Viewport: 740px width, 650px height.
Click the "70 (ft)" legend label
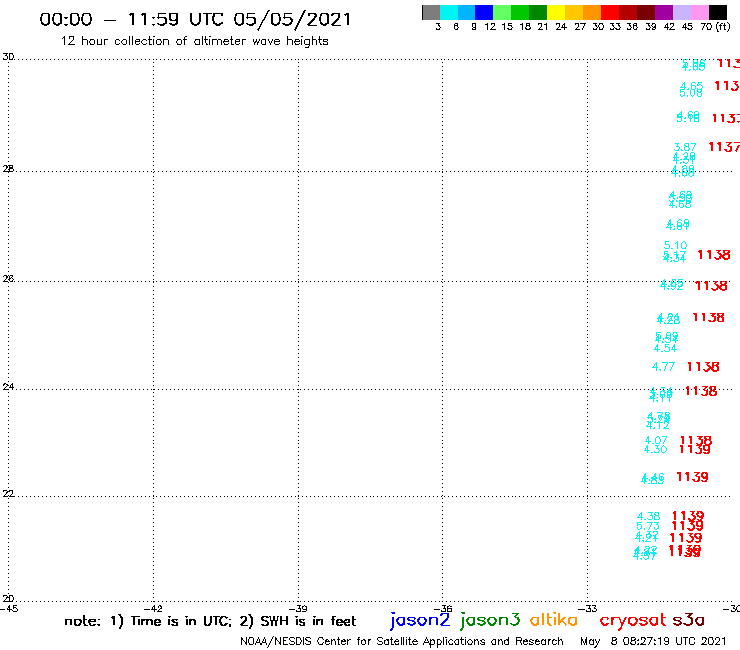[x=715, y=27]
